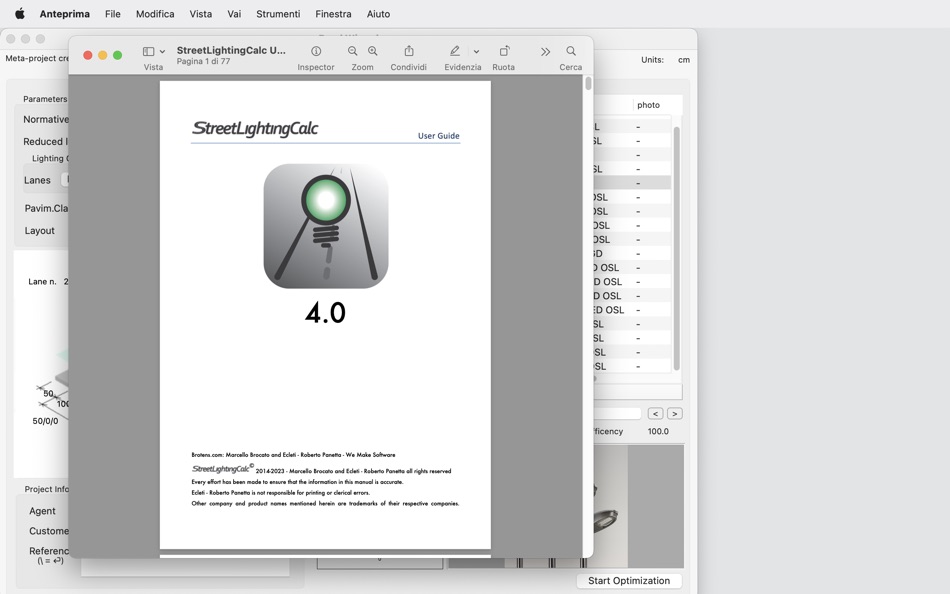This screenshot has height=594, width=950.
Task: Click the Lanes label in Parameters
Action: [37, 180]
